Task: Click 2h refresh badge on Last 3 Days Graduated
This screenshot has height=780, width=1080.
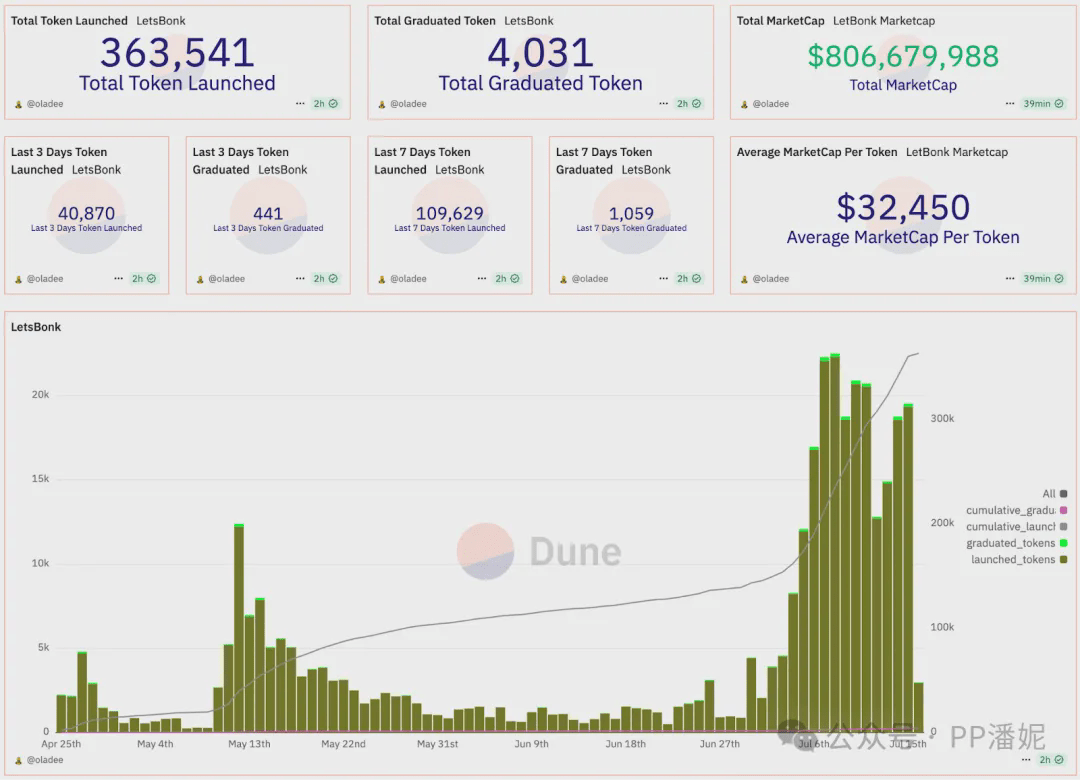Action: 326,278
